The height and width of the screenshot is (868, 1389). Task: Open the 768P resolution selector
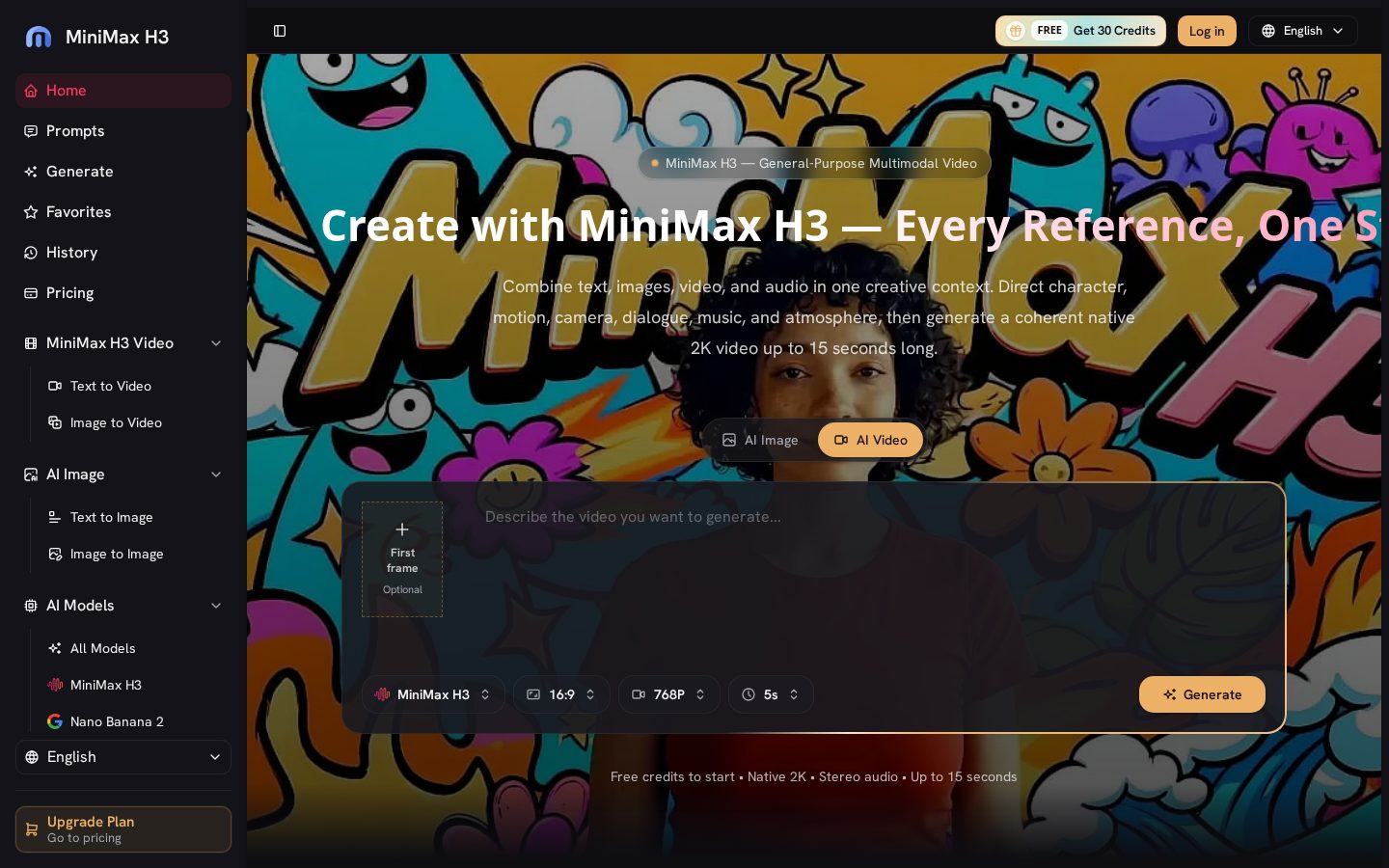(x=669, y=694)
